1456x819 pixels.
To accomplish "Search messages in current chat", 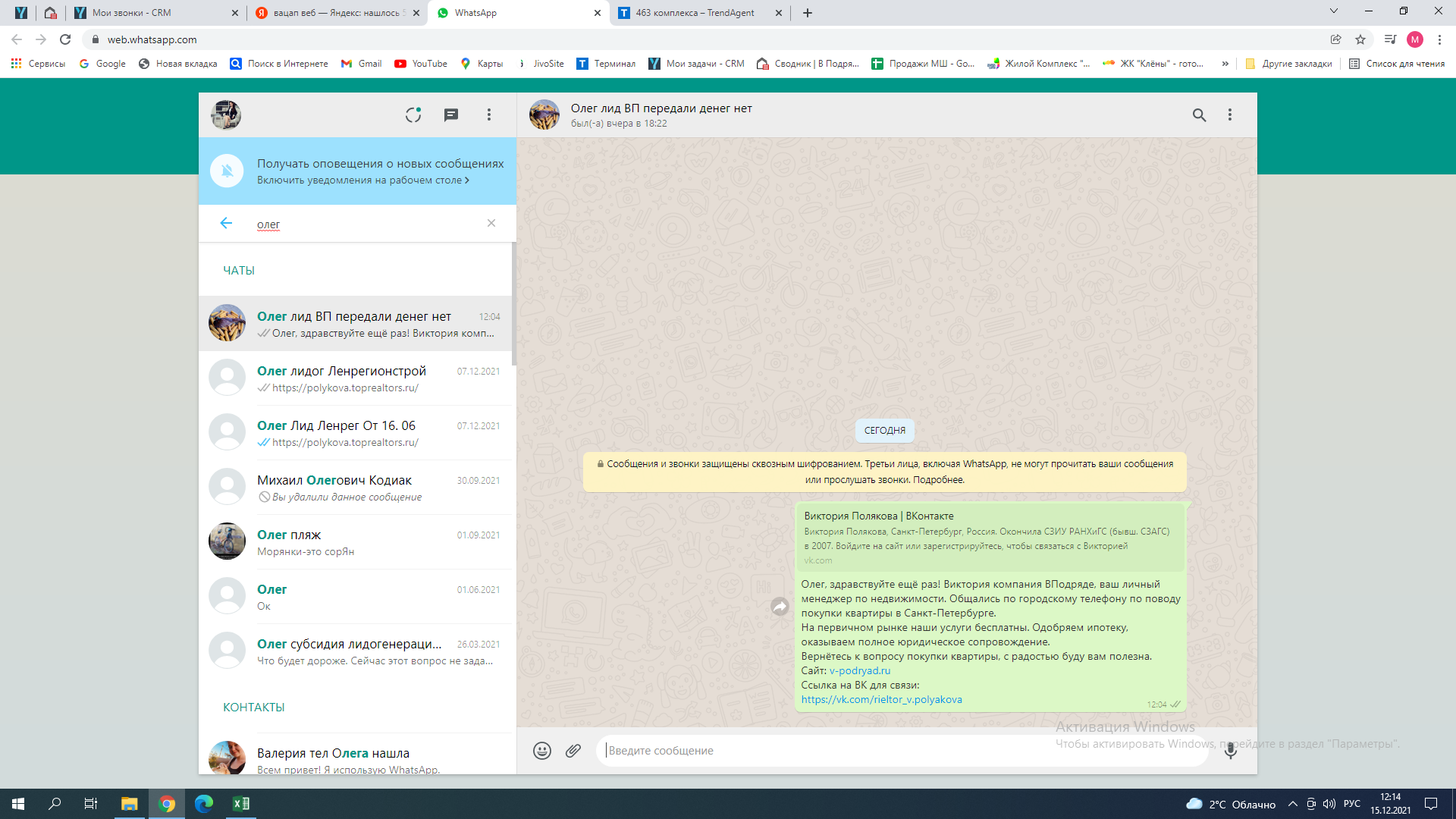I will [x=1199, y=115].
